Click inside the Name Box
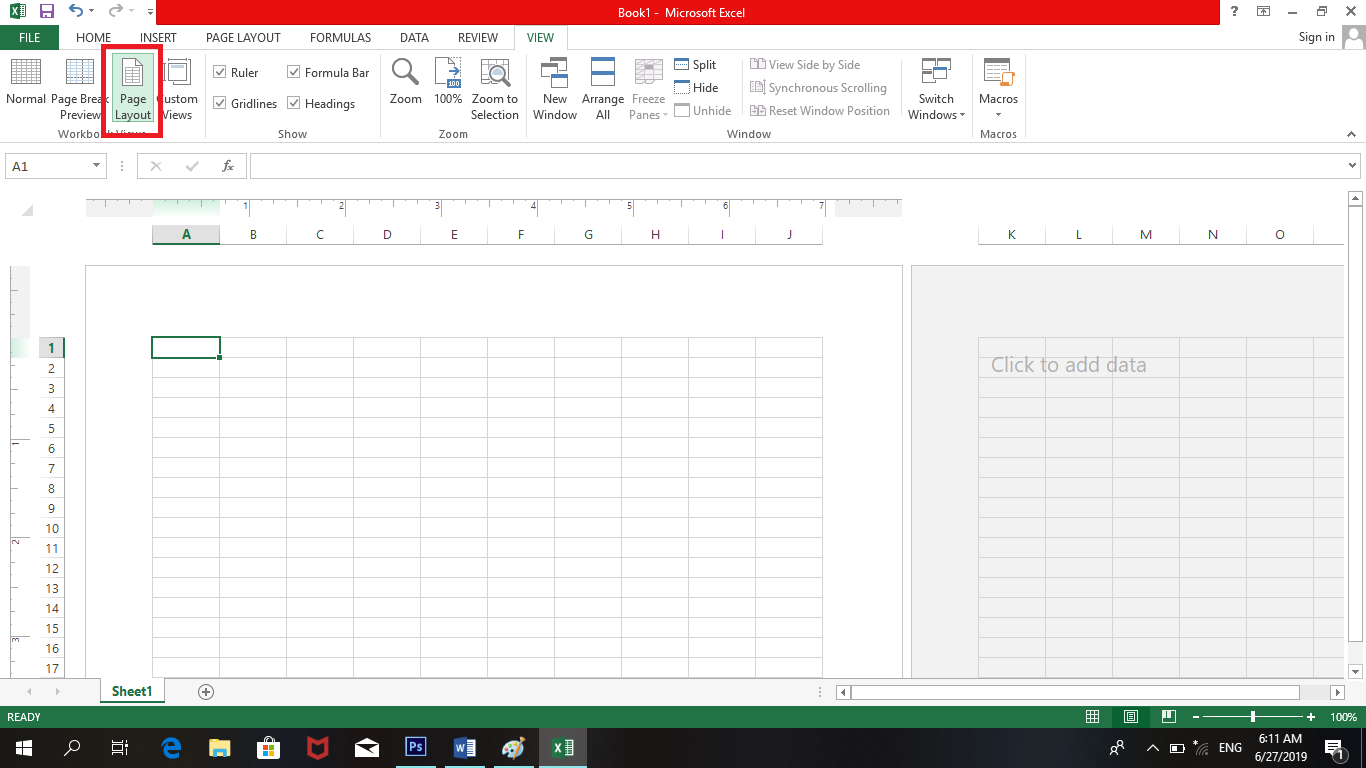The image size is (1366, 768). 47,165
